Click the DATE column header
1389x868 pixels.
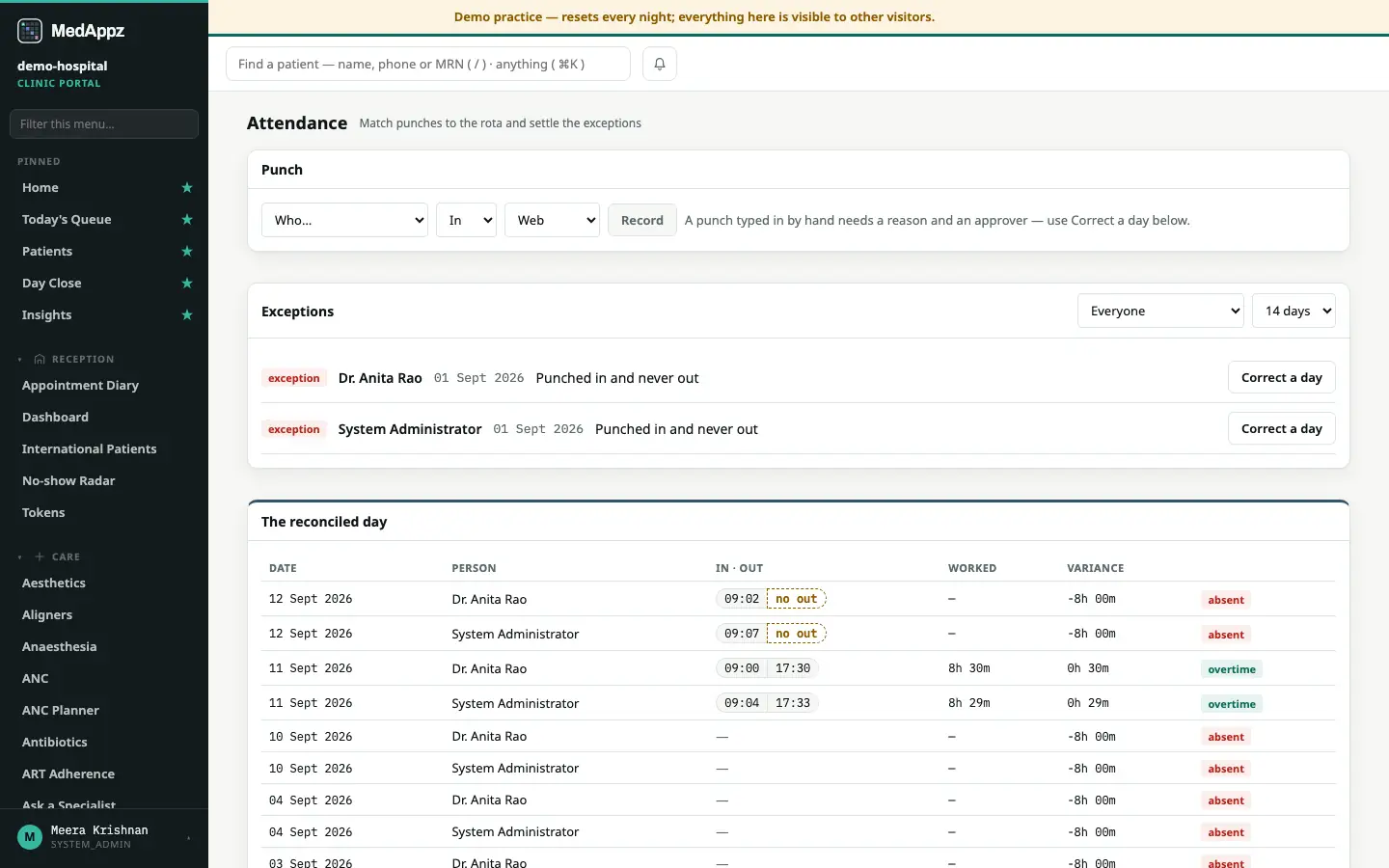pyautogui.click(x=283, y=568)
